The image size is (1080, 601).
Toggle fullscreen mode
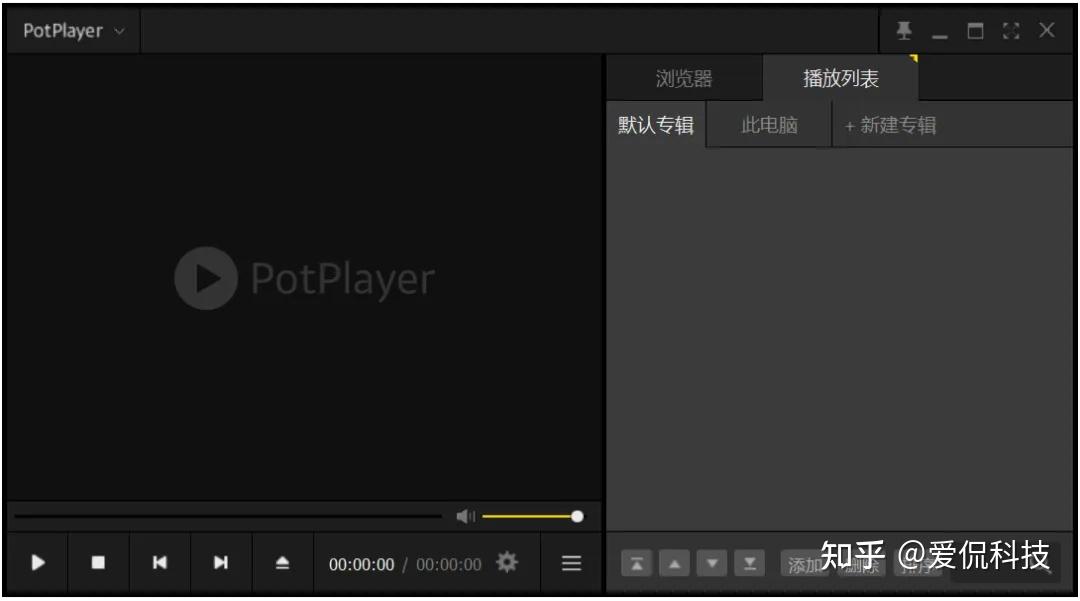coord(1011,31)
